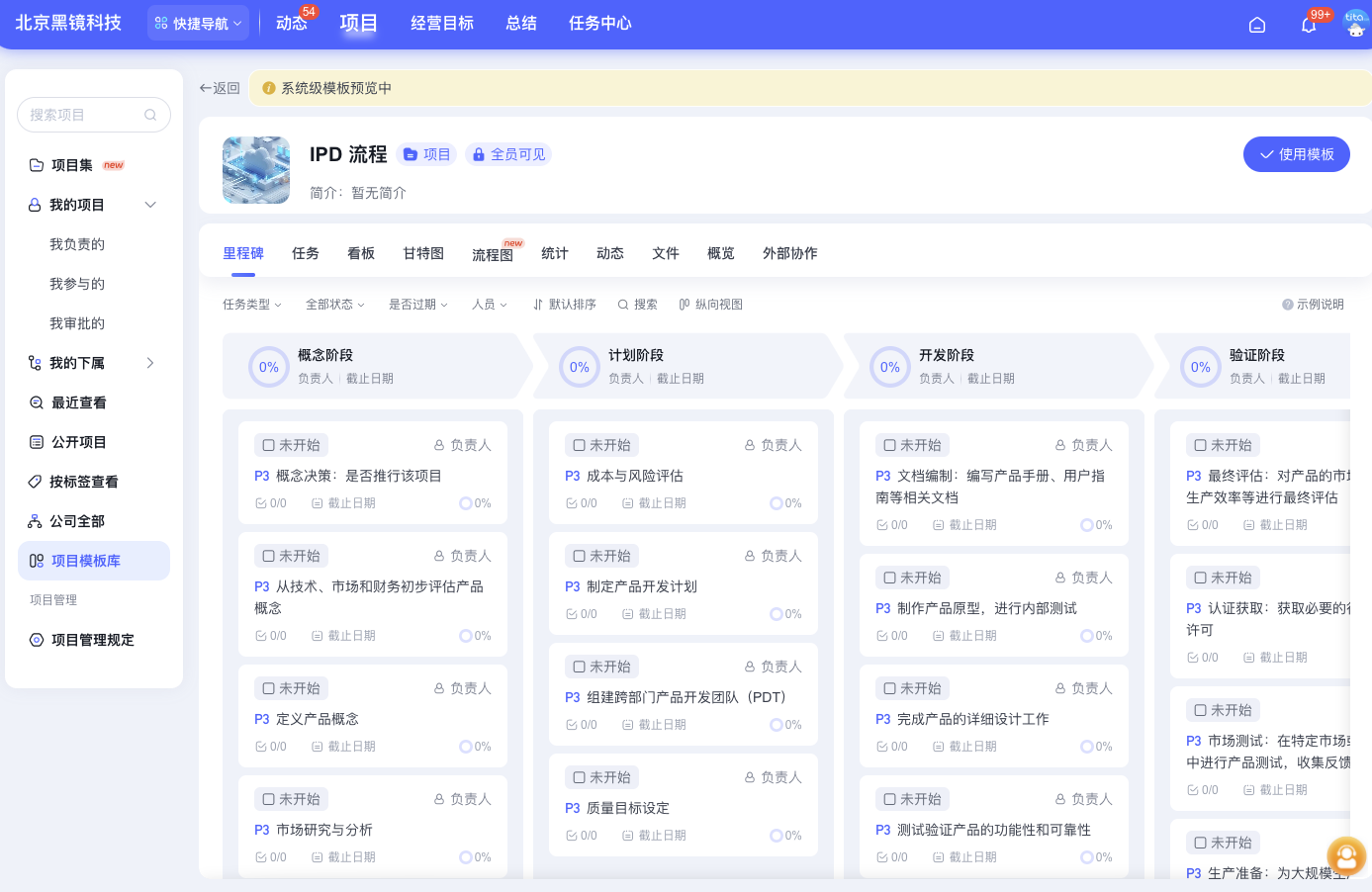The width and height of the screenshot is (1372, 892).
Task: Click the 示例说明 help icon
Action: 1287,305
